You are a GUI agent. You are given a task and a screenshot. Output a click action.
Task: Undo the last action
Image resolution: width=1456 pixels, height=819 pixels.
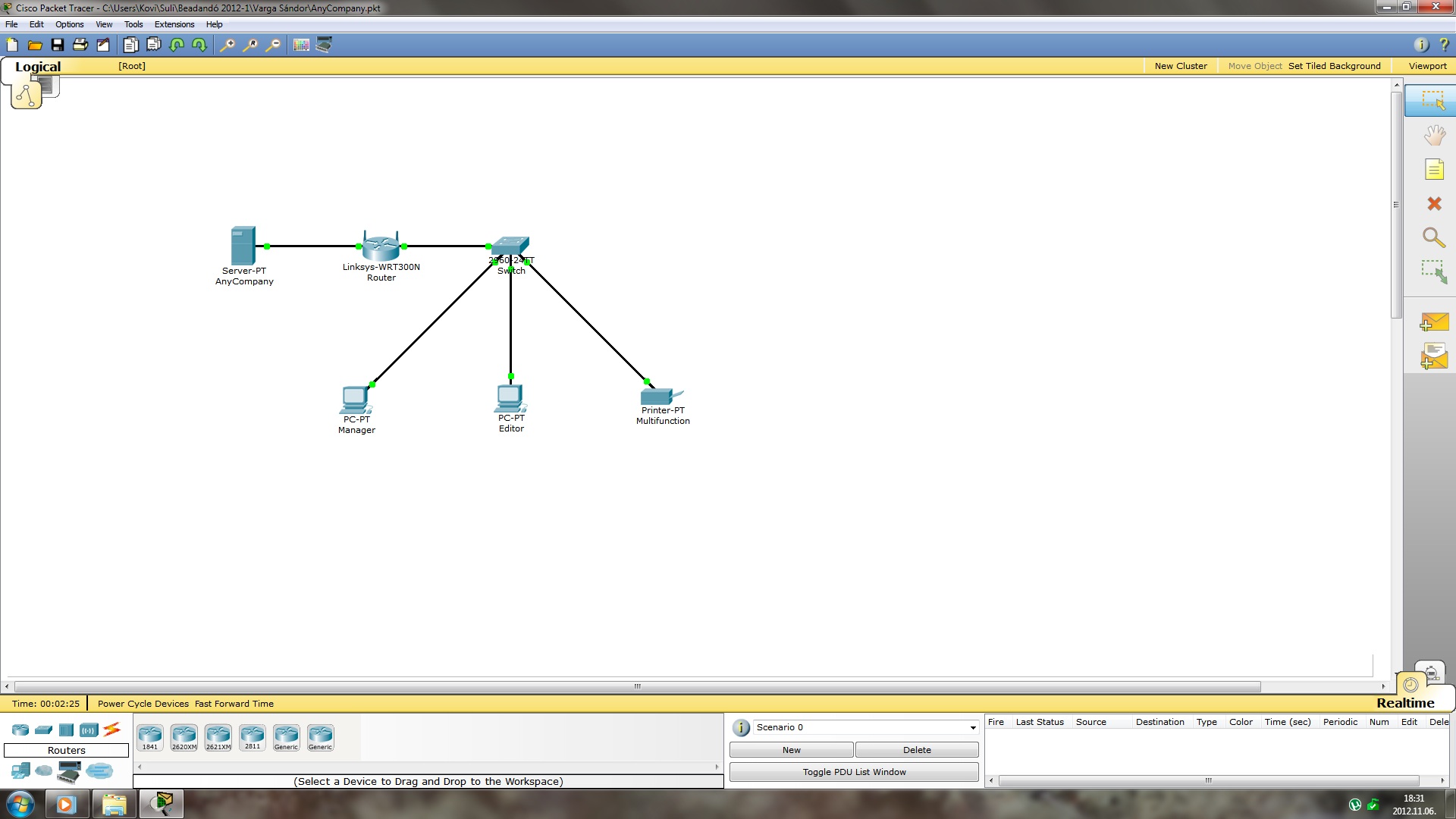pyautogui.click(x=177, y=45)
